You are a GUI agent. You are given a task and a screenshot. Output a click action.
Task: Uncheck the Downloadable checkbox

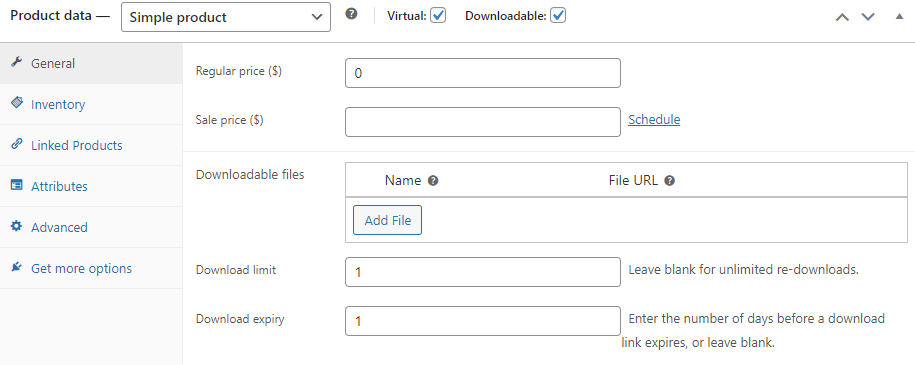click(558, 16)
